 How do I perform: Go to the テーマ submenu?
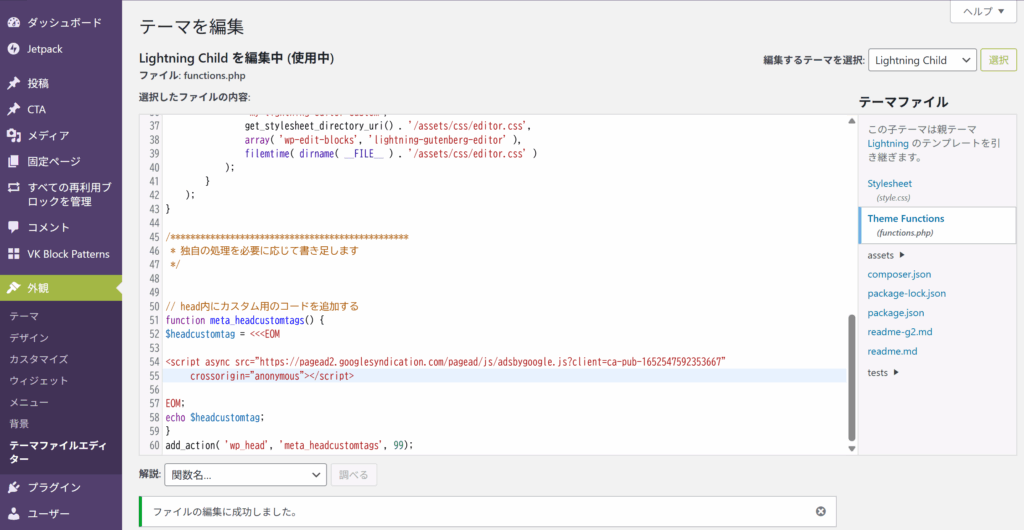coord(24,316)
